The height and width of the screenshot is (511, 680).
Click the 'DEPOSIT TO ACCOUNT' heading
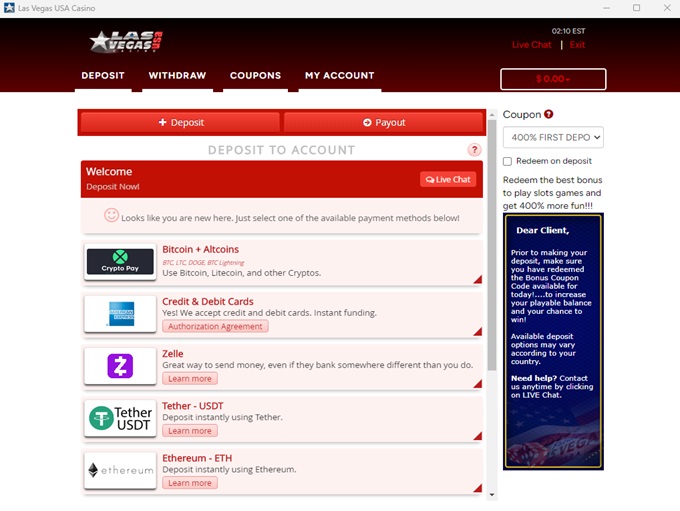click(x=281, y=150)
